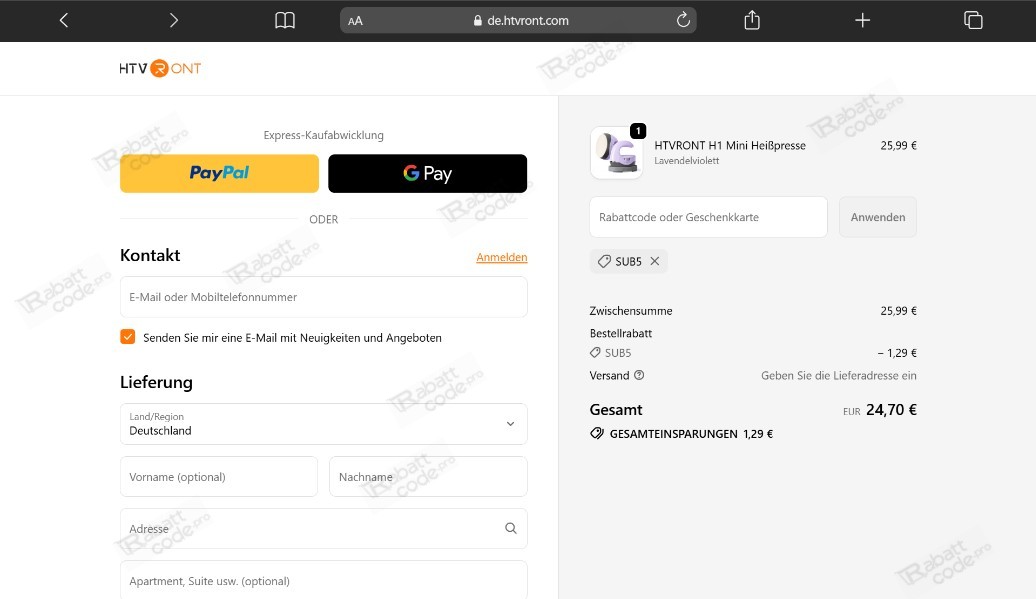Focus the Nachname field
Screen dimensions: 1036x599
click(428, 477)
